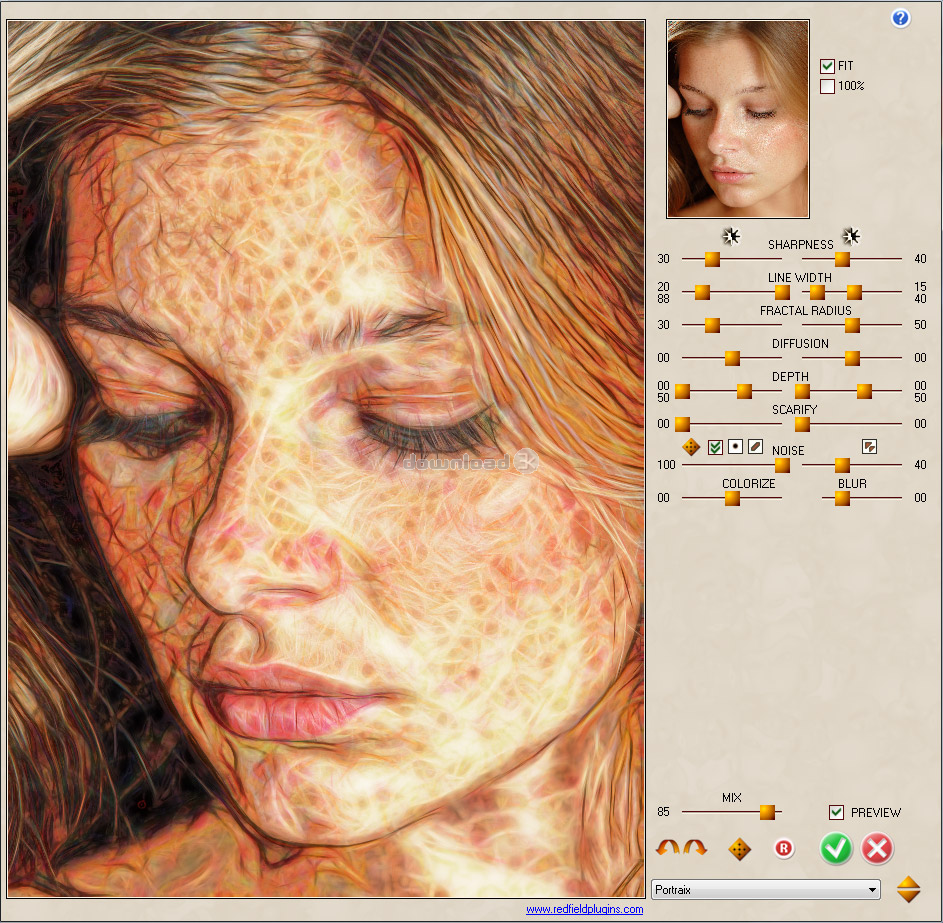Screen dimensions: 943x923
Task: Toggle the green double-chevron noise option
Action: pos(715,447)
